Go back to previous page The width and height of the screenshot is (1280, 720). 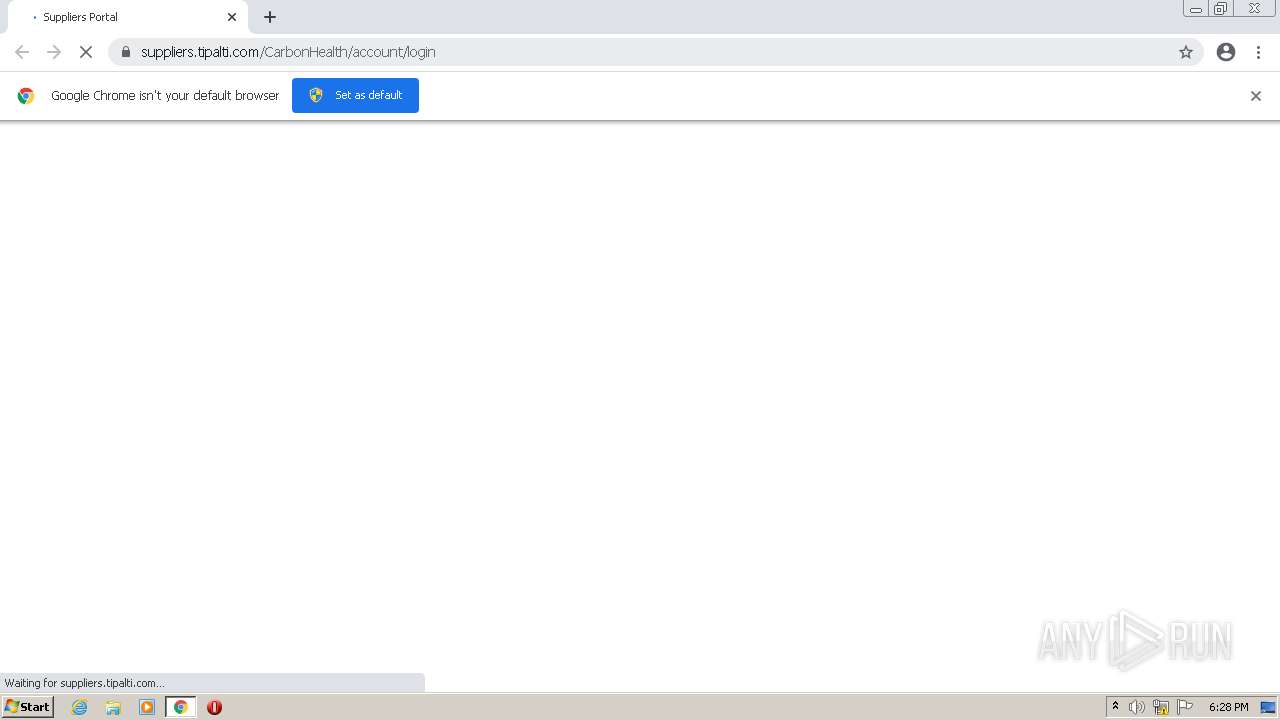point(22,52)
